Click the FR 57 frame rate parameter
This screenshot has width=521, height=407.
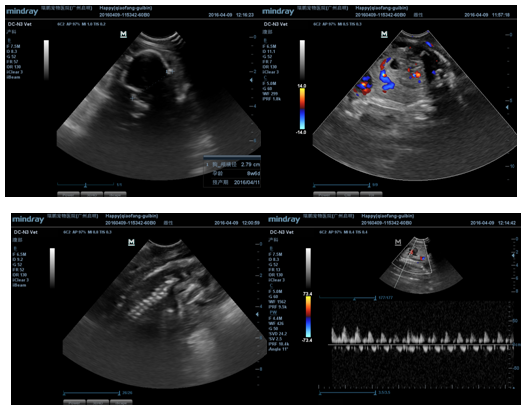coord(12,62)
